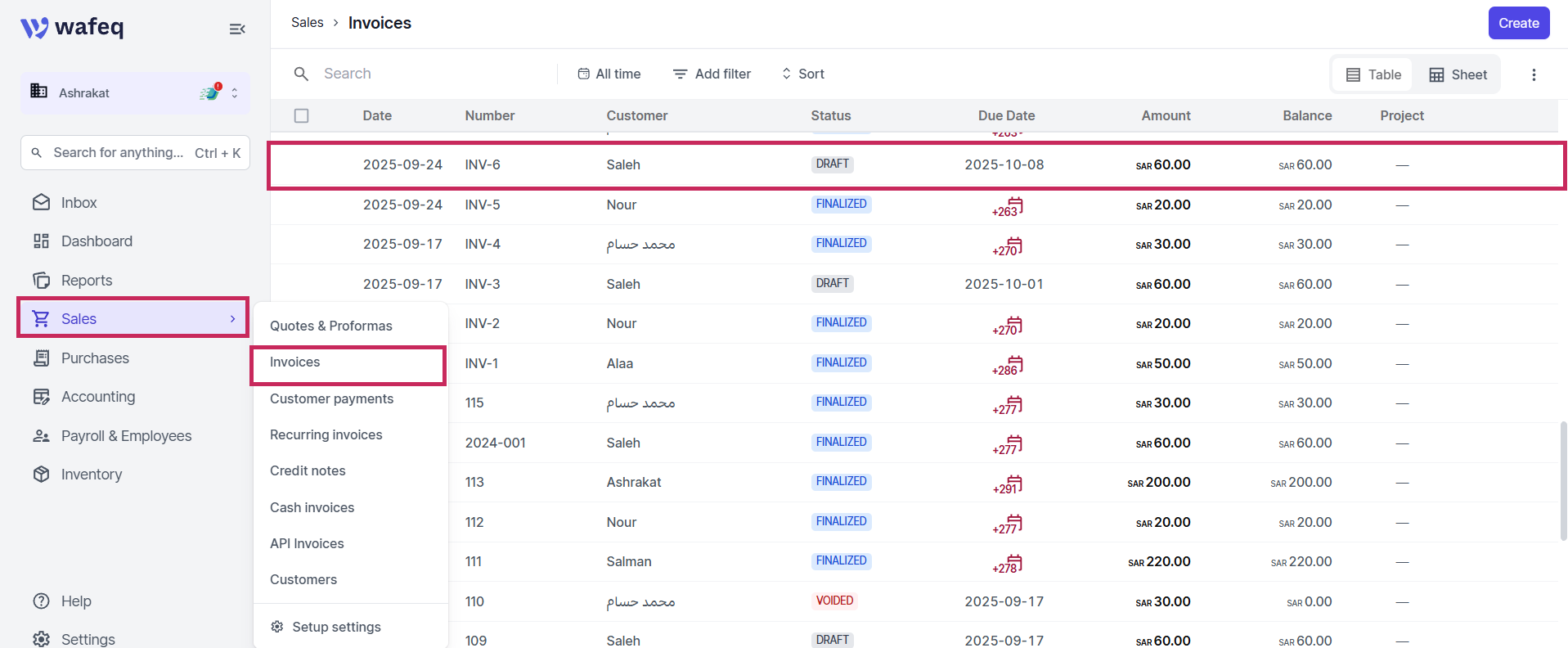The height and width of the screenshot is (648, 1568).
Task: Open the Sort options
Action: click(x=802, y=74)
